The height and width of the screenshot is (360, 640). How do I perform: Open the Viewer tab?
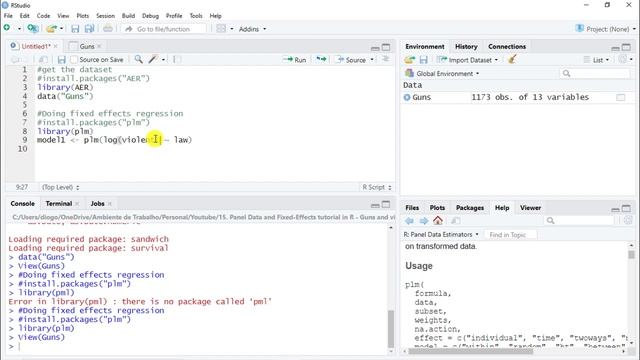pos(530,208)
